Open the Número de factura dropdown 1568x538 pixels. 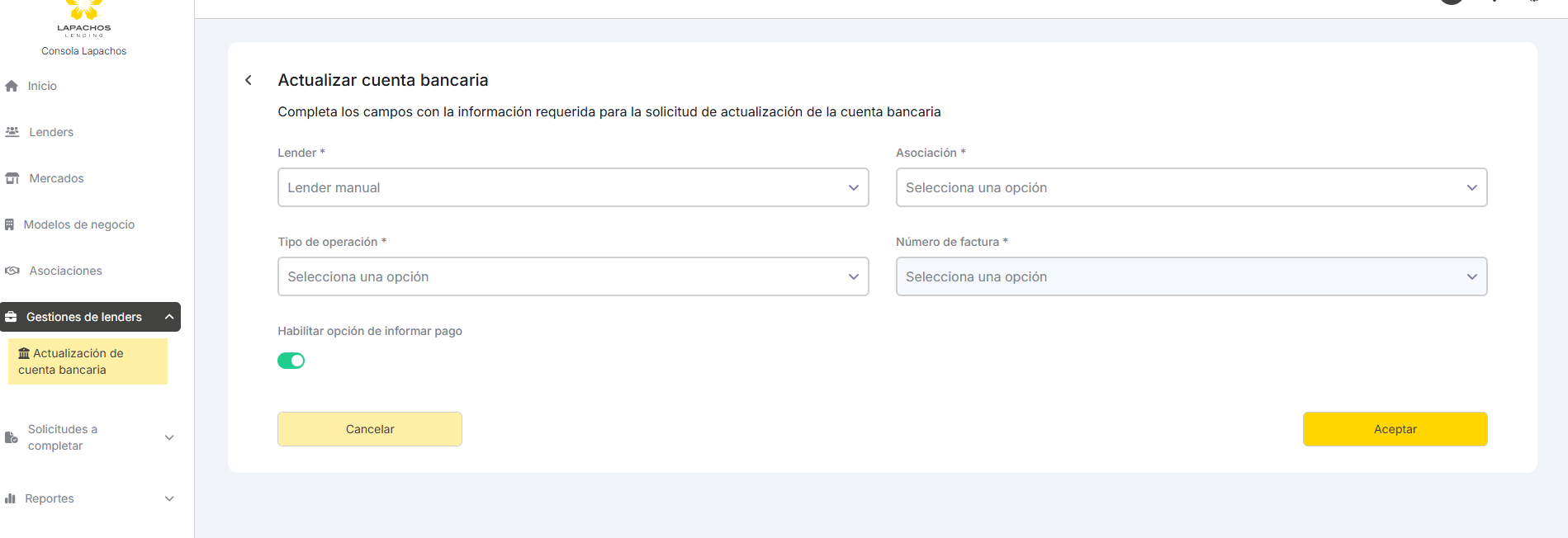point(1191,276)
